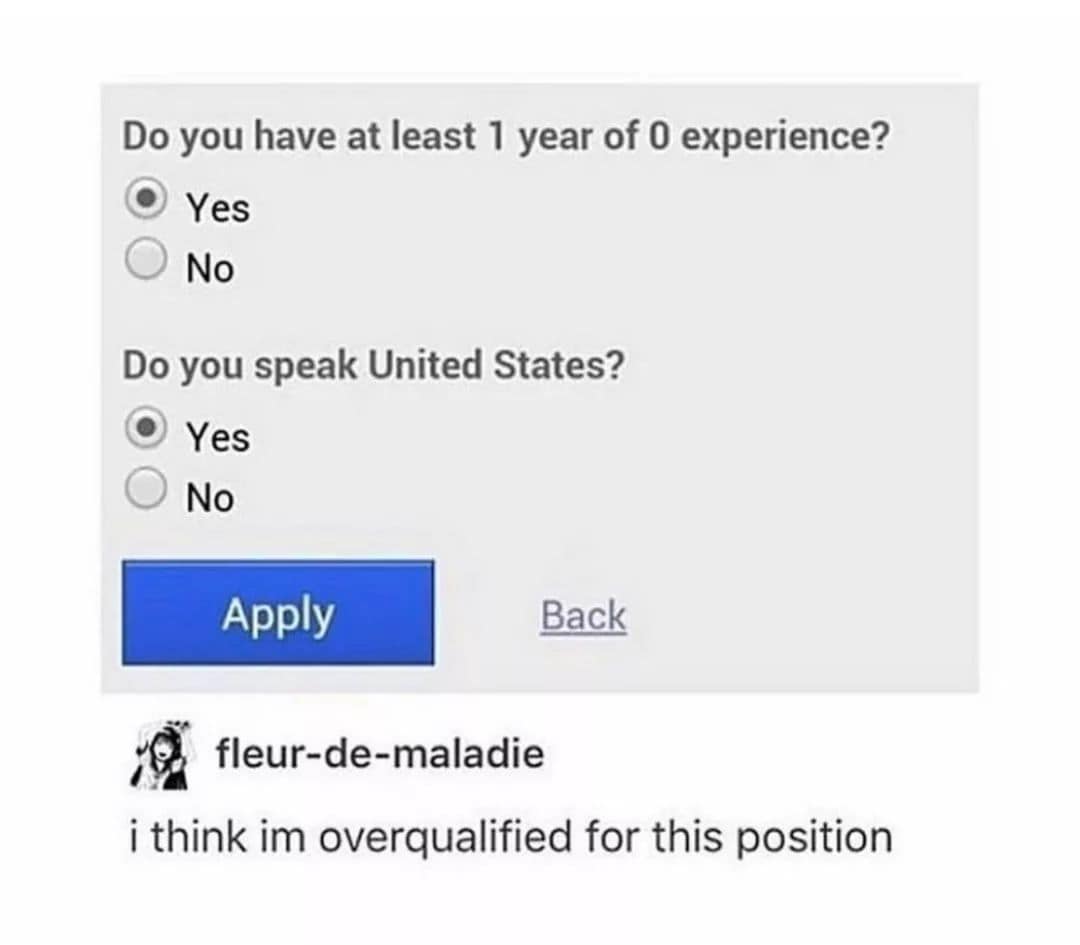
Task: Click the No label under the second question
Action: (x=208, y=495)
